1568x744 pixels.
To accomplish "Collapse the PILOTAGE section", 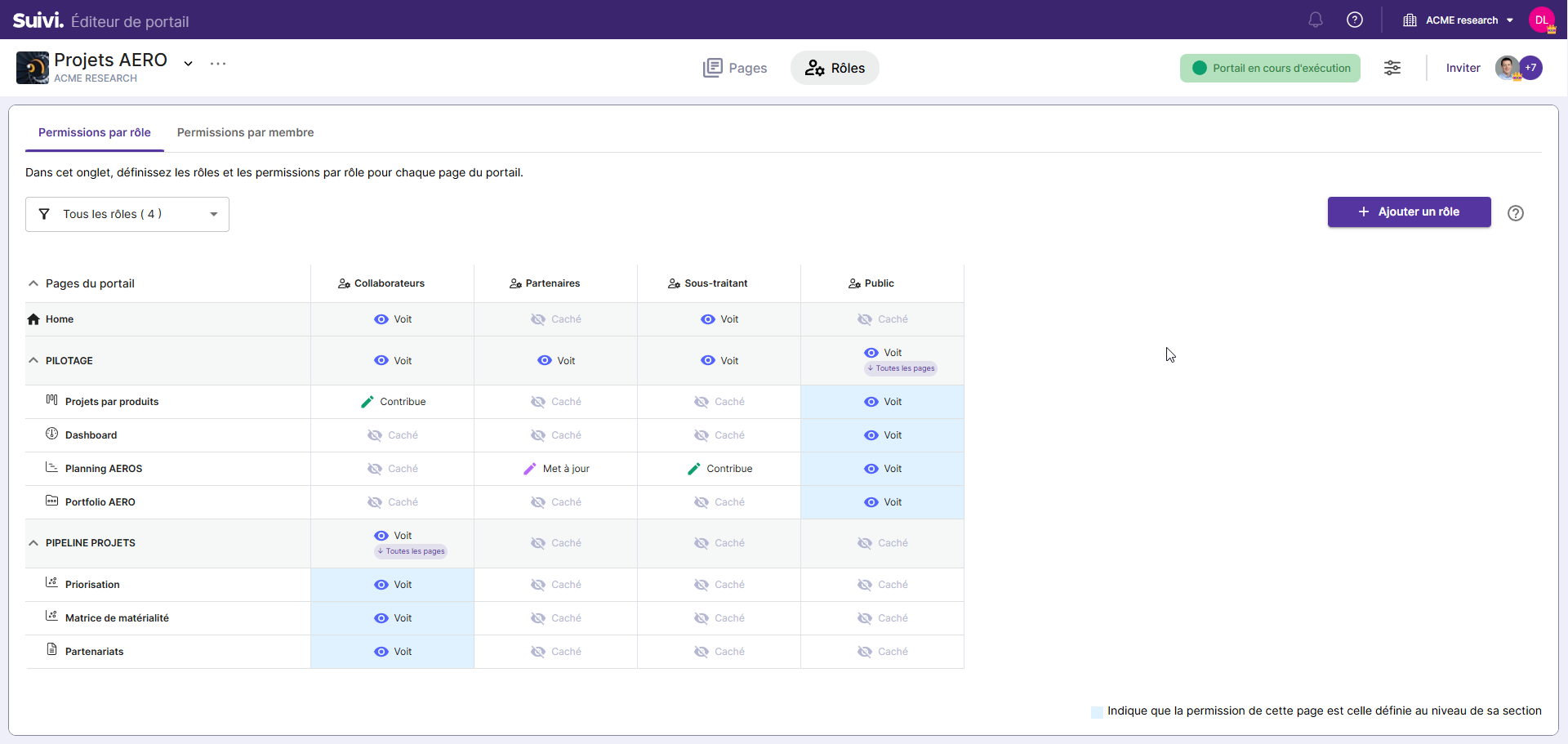I will [x=33, y=360].
